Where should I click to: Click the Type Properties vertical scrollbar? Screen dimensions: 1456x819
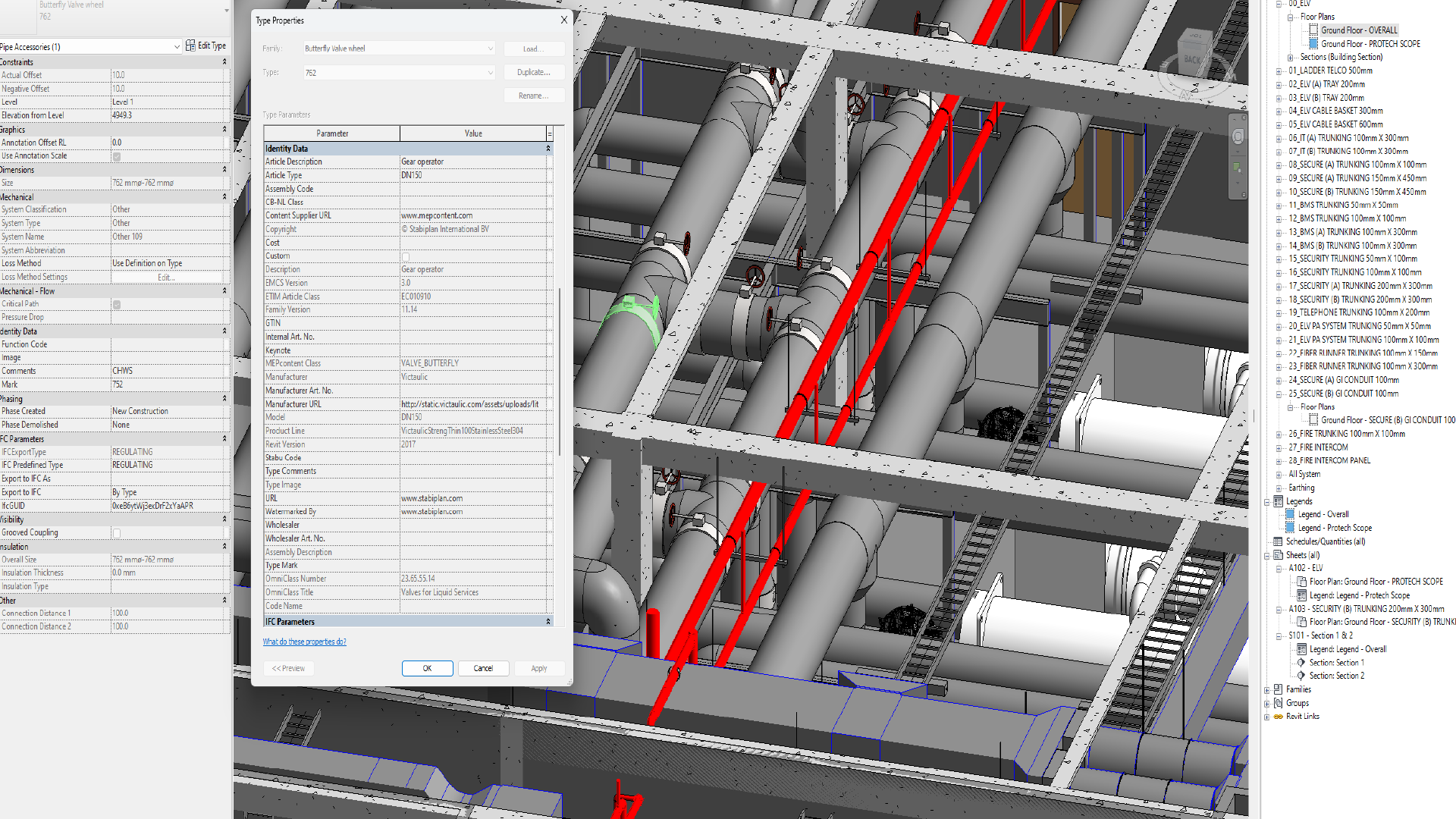(560, 372)
